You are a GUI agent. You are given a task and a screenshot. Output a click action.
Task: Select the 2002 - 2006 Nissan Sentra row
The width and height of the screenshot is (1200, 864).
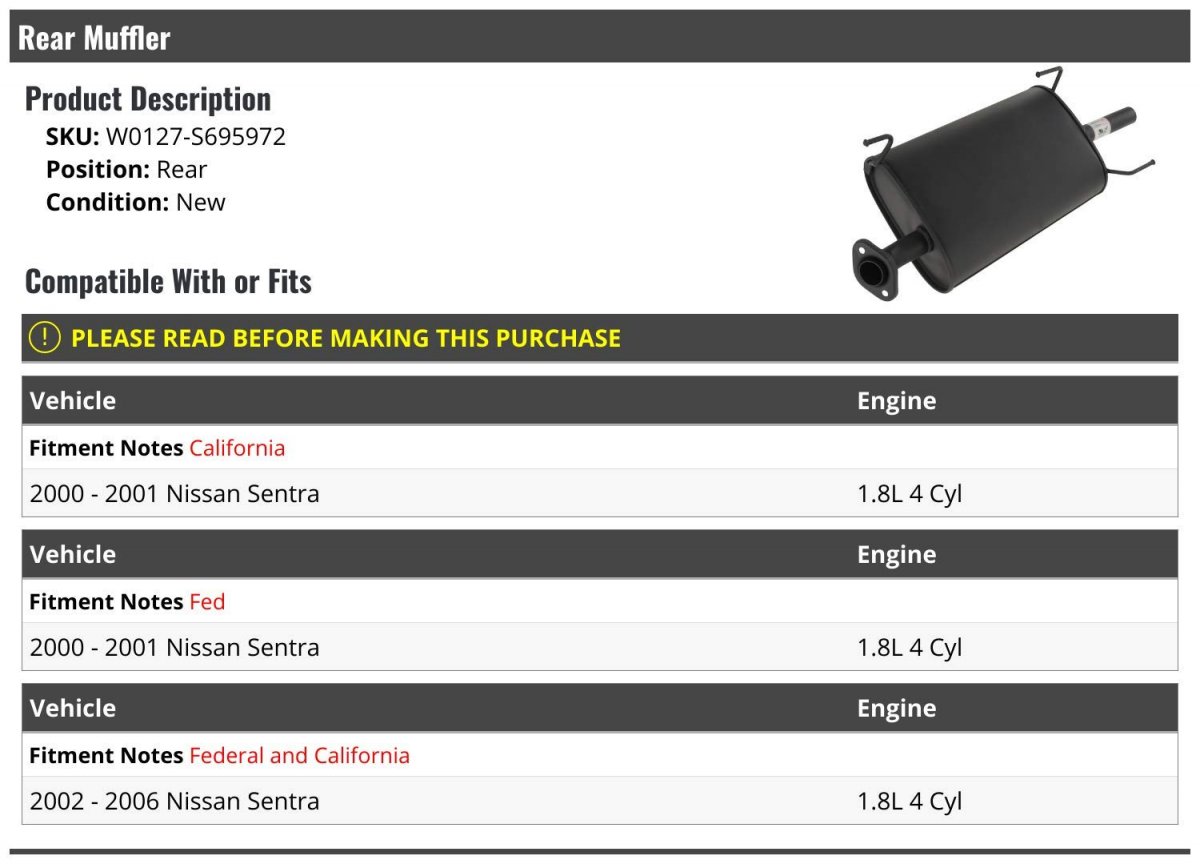(600, 801)
